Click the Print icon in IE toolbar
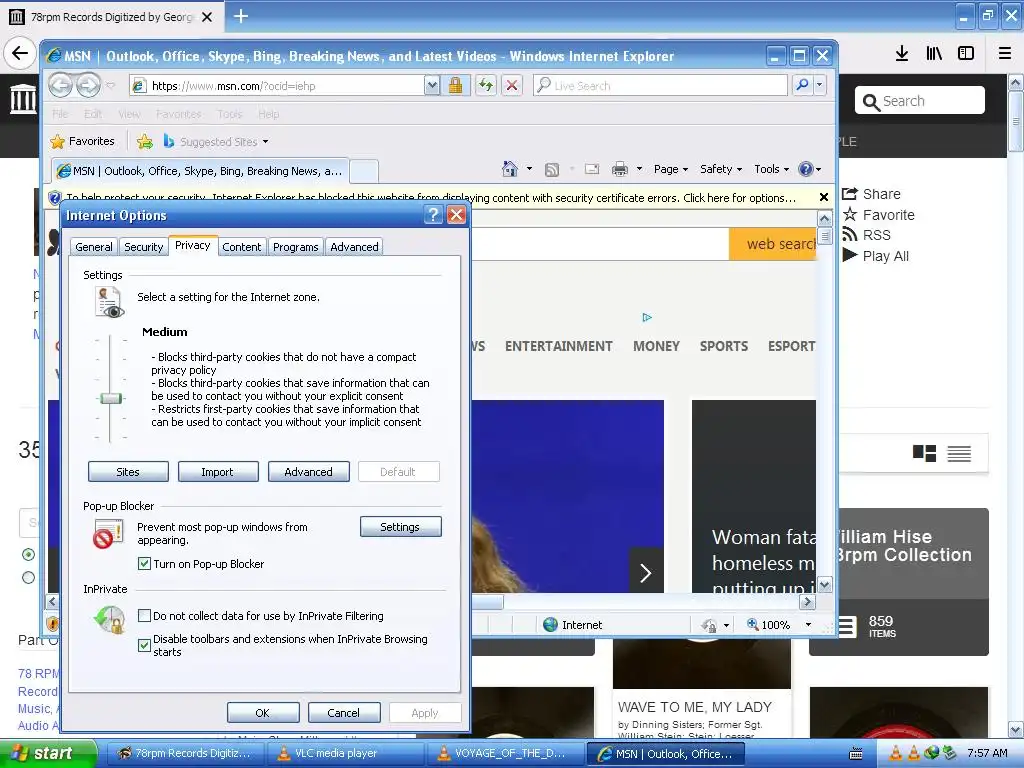Viewport: 1024px width, 768px height. click(620, 169)
